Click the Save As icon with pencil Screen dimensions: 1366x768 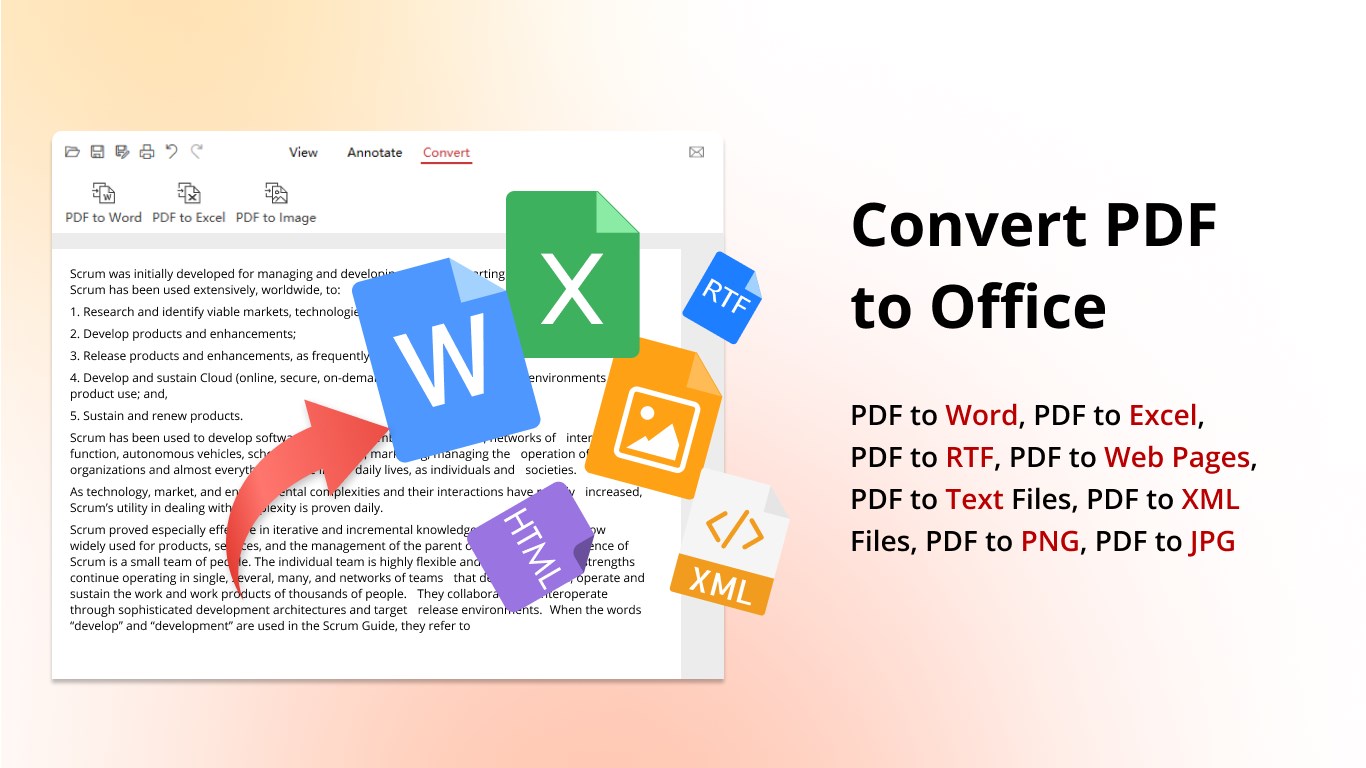(122, 151)
